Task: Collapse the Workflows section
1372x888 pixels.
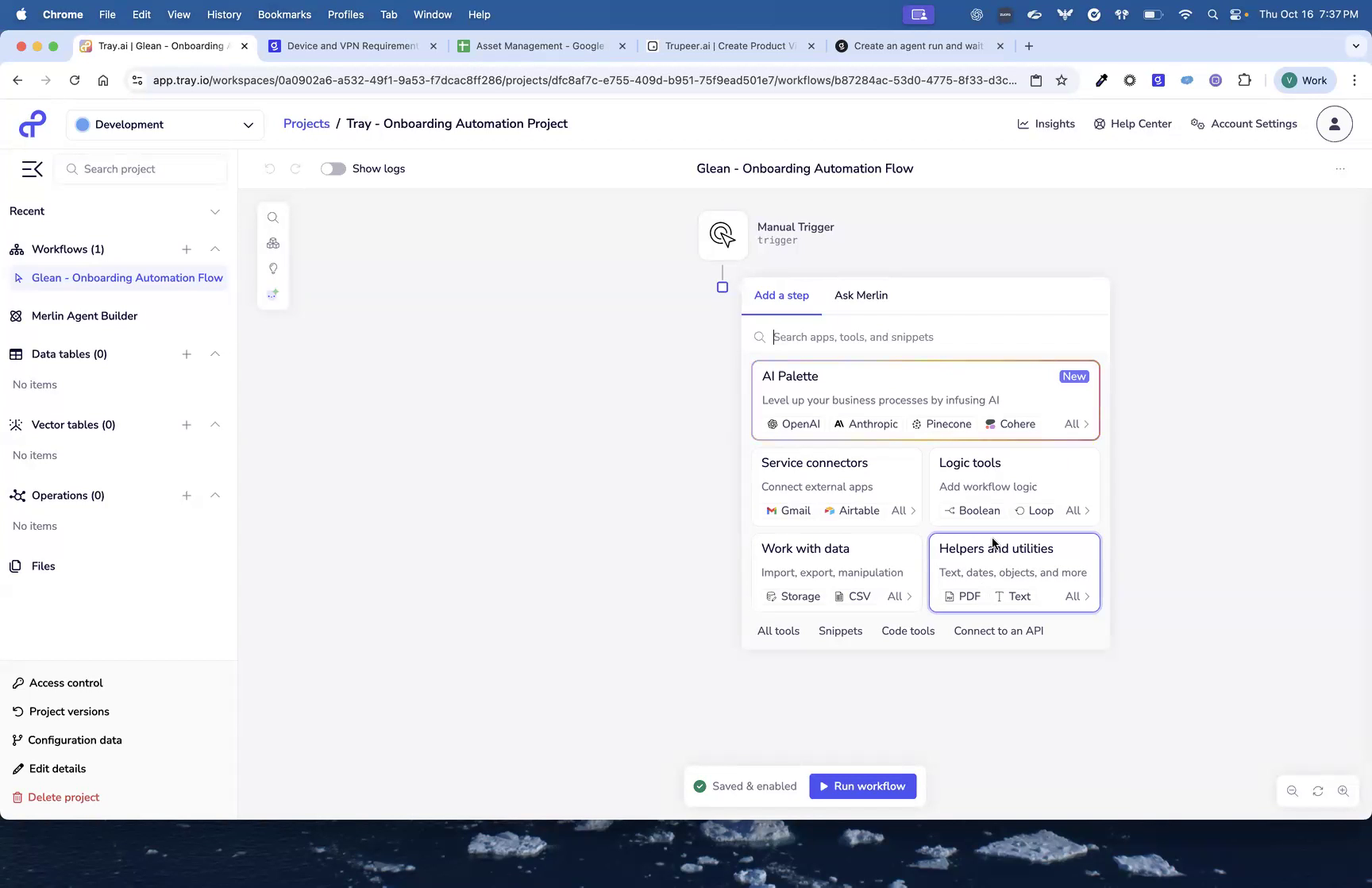Action: coord(215,249)
